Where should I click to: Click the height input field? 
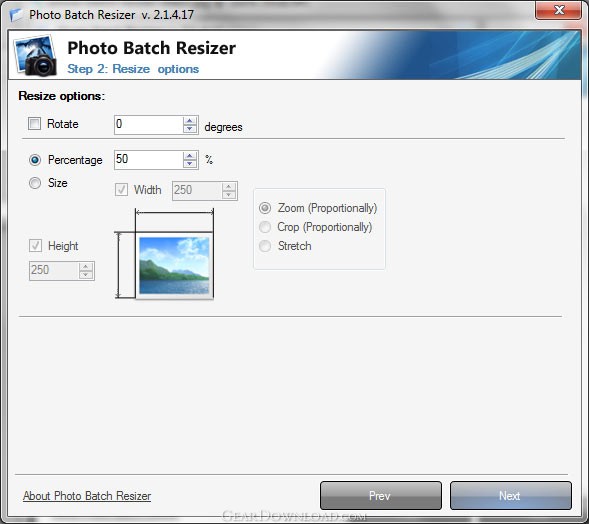point(54,271)
